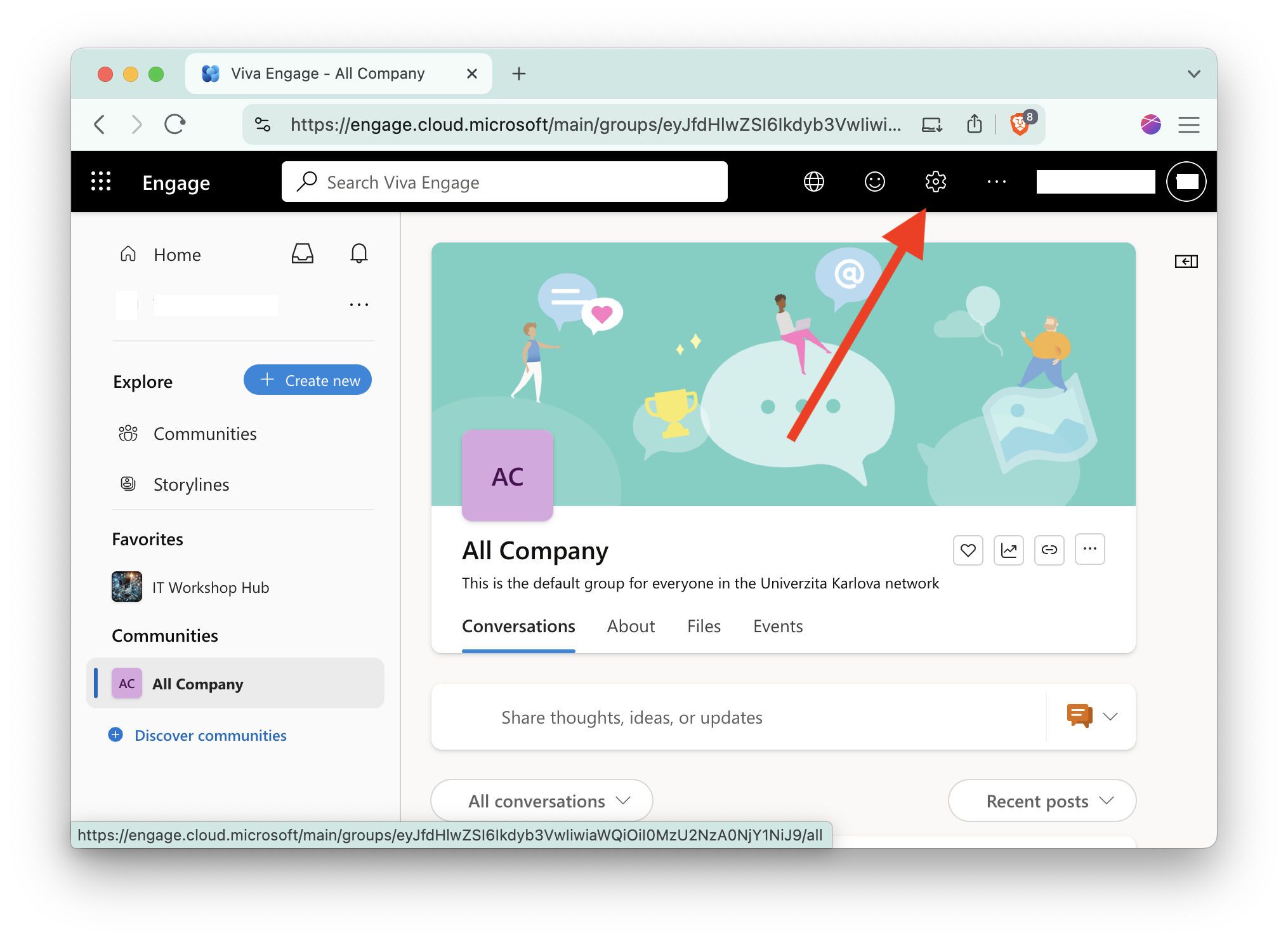This screenshot has height=942, width=1288.
Task: Open IT Workshop Hub favorite
Action: click(x=190, y=587)
